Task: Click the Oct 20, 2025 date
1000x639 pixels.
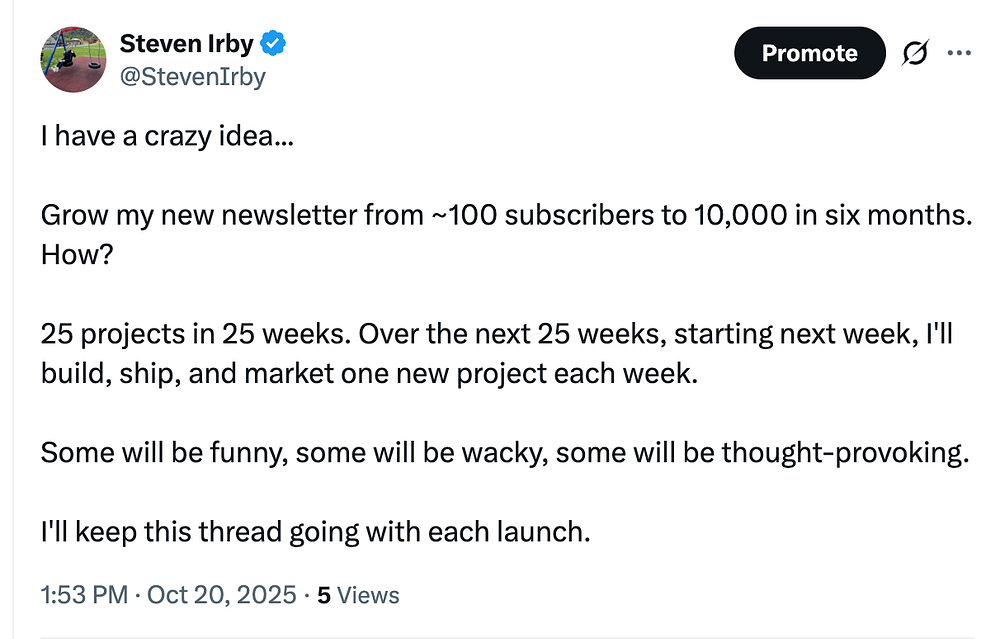Action: 221,596
